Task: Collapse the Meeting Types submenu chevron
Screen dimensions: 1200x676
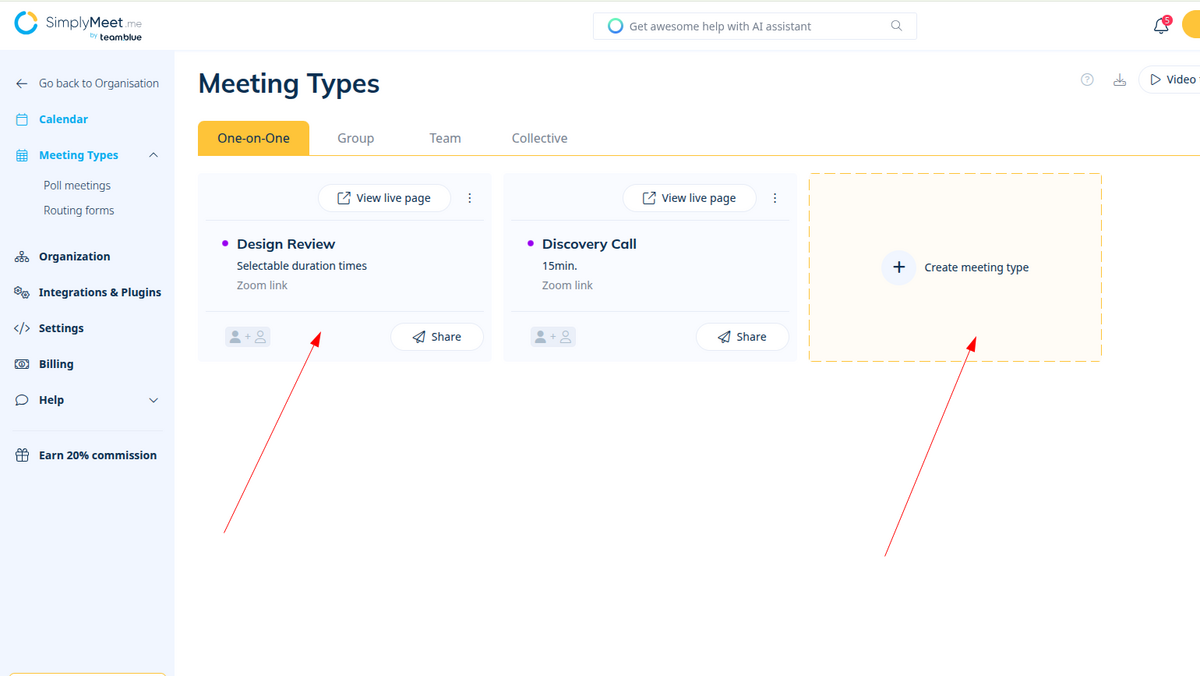Action: pyautogui.click(x=153, y=155)
